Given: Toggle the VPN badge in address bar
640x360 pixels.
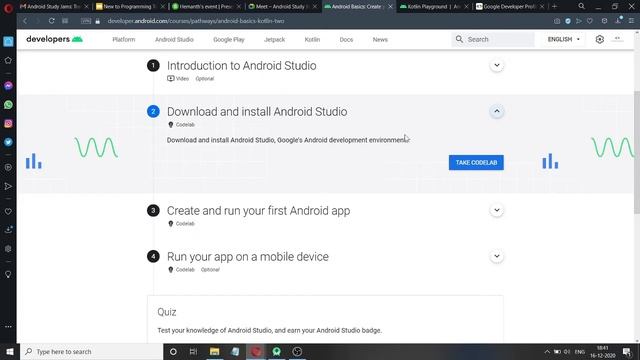Looking at the screenshot, I should tap(86, 21).
